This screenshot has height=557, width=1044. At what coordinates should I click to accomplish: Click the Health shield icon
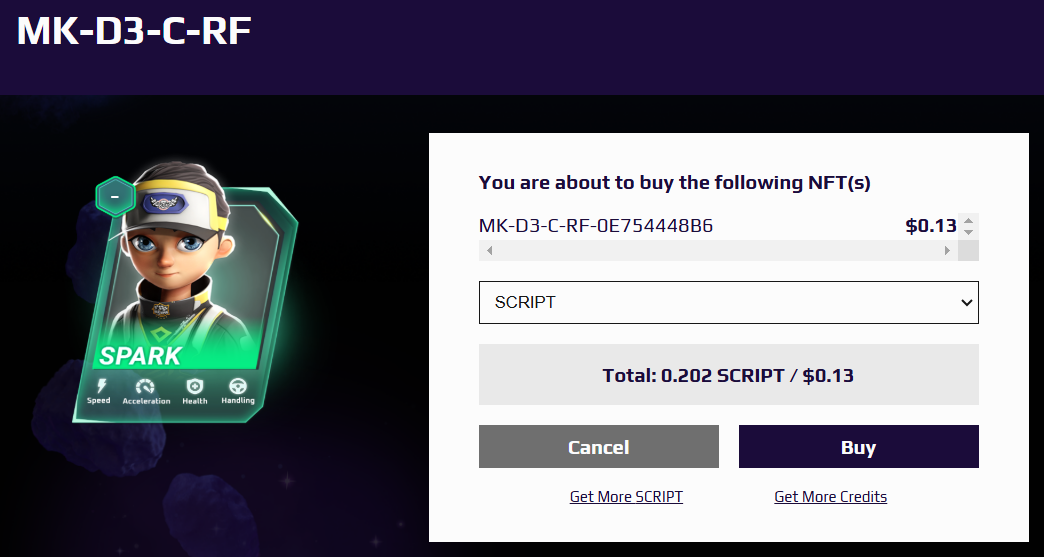(x=194, y=387)
